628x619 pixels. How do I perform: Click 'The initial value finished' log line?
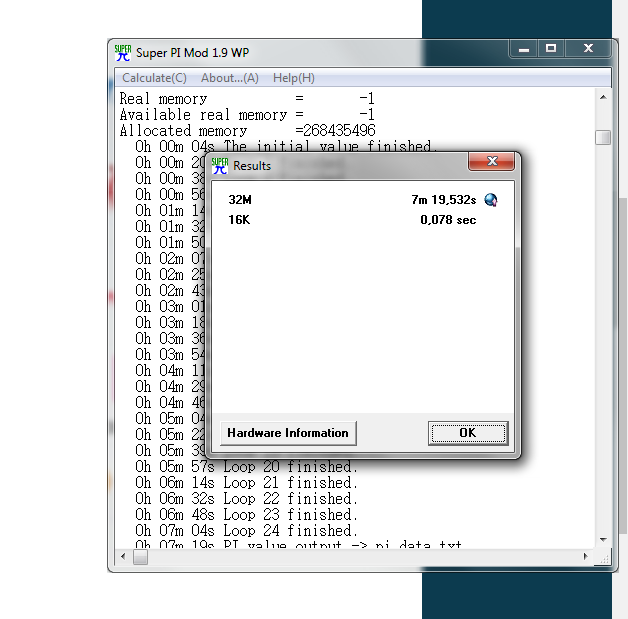pos(286,147)
